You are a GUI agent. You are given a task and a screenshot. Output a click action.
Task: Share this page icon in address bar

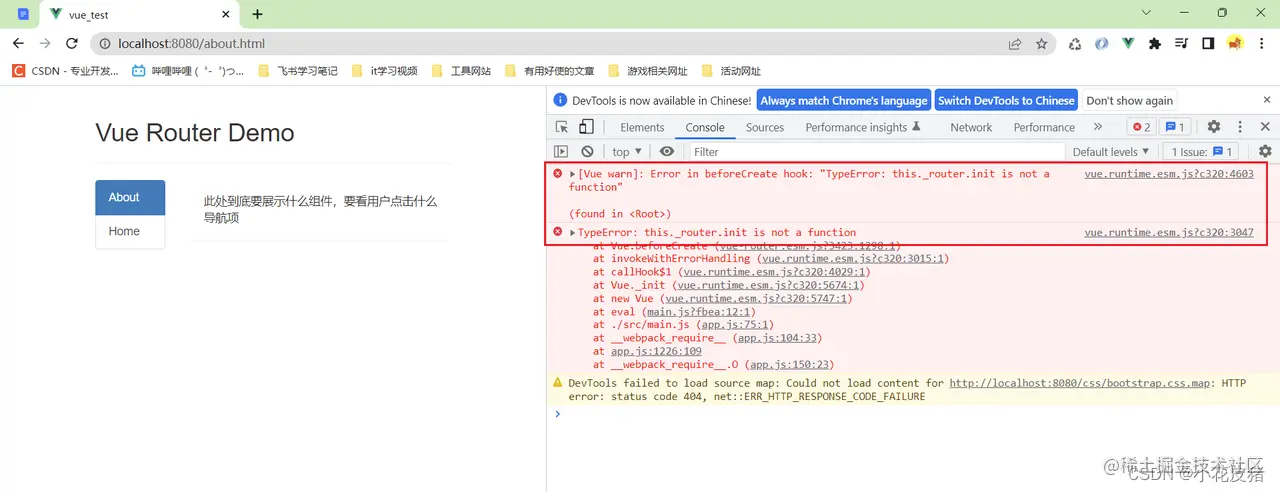(x=1015, y=44)
